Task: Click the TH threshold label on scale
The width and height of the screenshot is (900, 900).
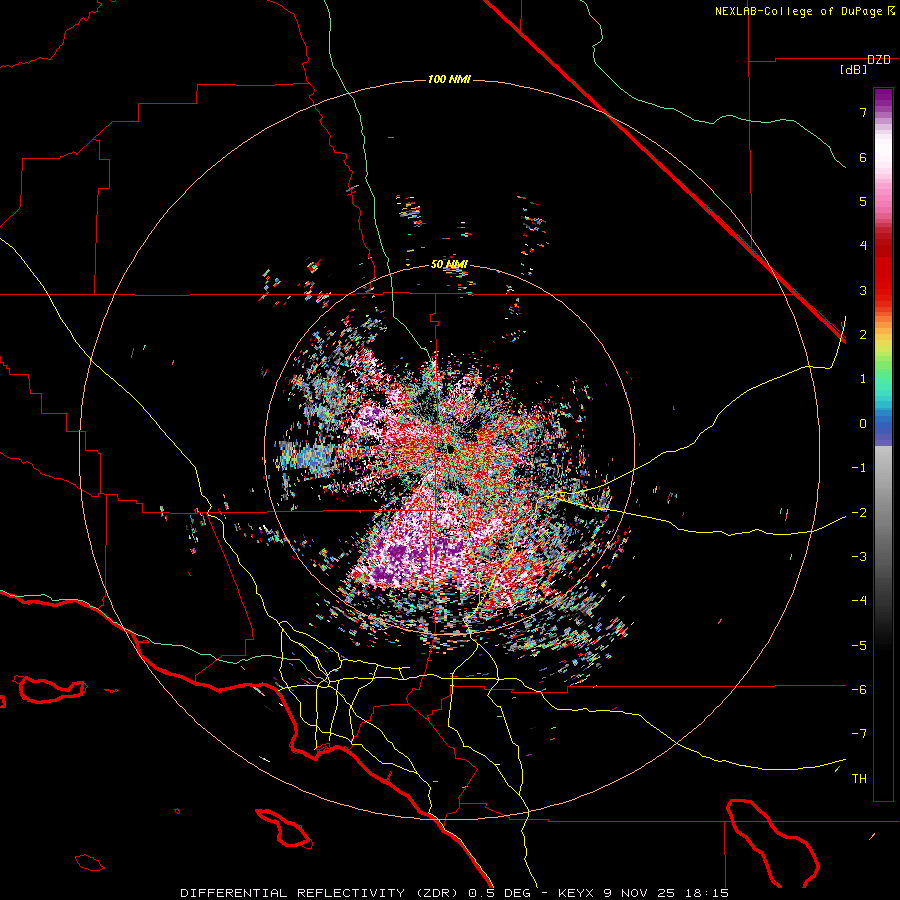Action: click(x=859, y=779)
